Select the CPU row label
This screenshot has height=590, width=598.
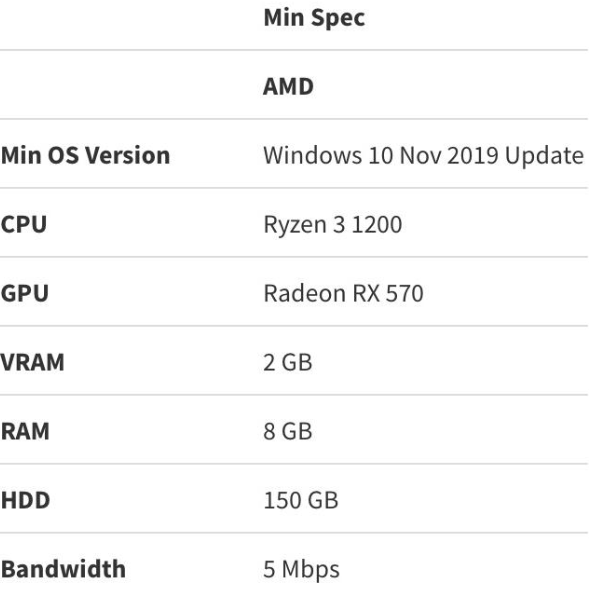pos(24,225)
